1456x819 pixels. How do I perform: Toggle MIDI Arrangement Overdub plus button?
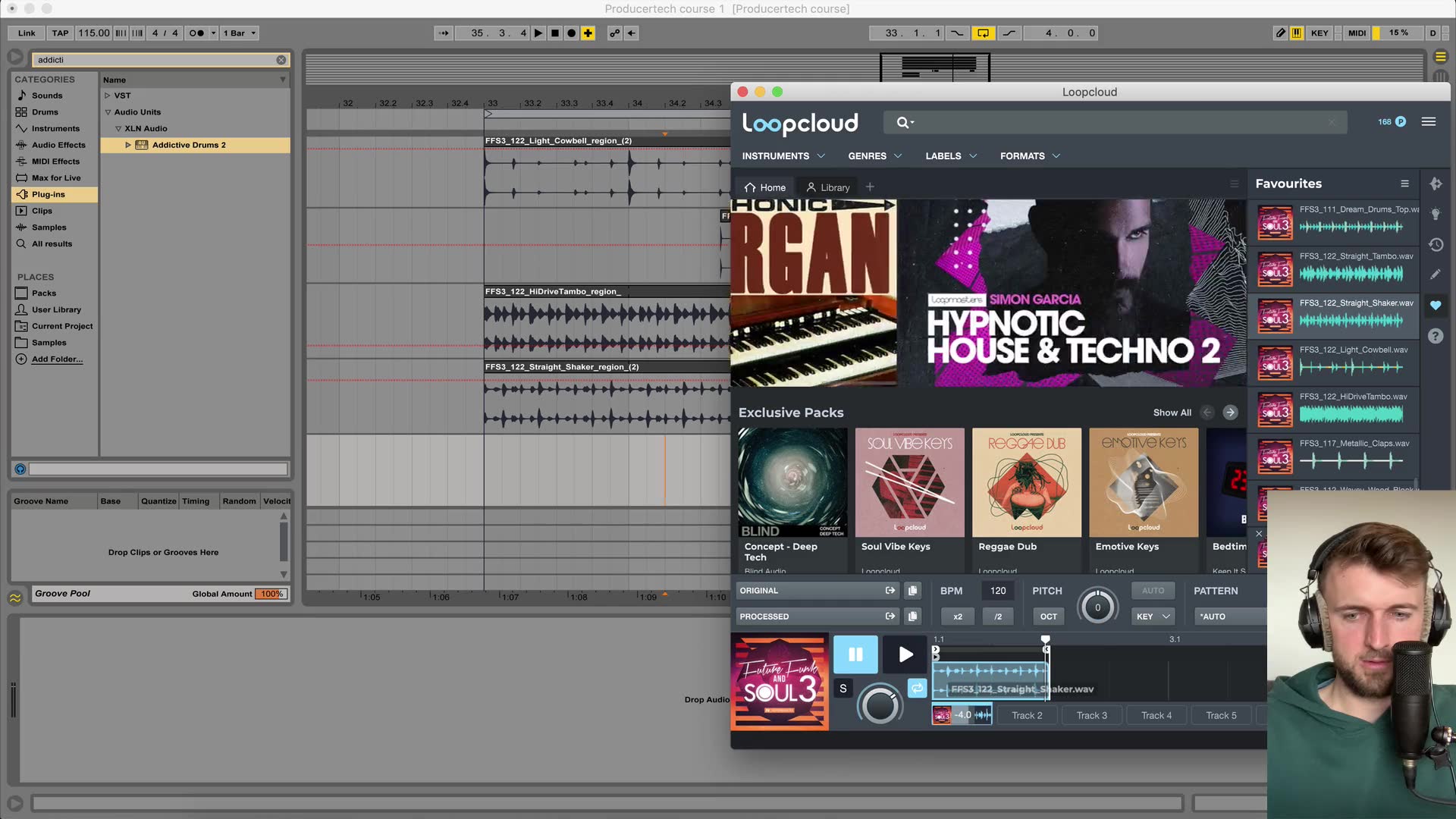pyautogui.click(x=588, y=33)
